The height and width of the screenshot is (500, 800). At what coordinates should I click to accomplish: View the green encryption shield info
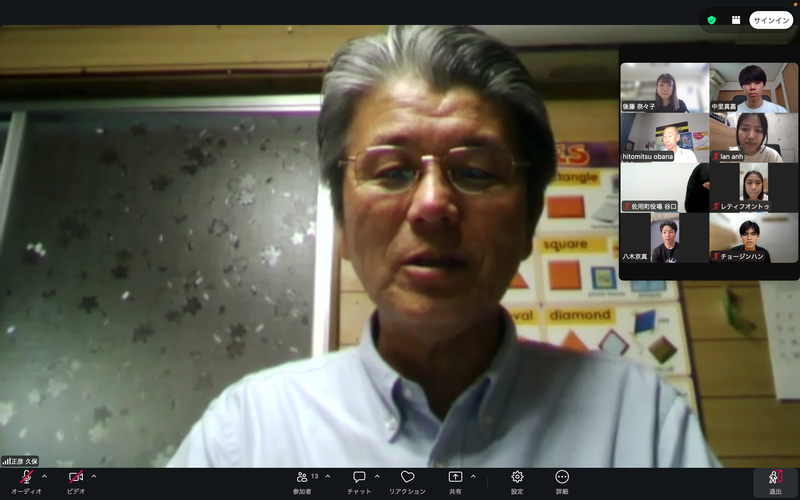(711, 20)
